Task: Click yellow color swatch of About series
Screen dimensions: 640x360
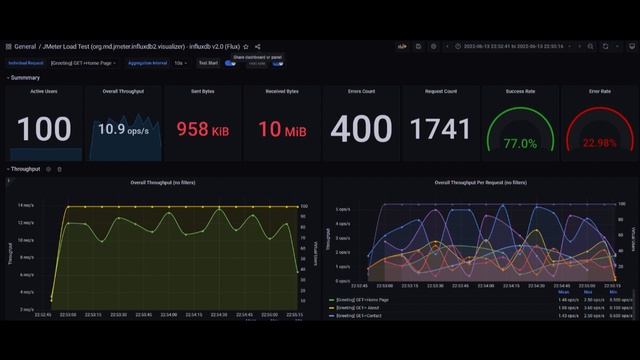Action: (331, 308)
